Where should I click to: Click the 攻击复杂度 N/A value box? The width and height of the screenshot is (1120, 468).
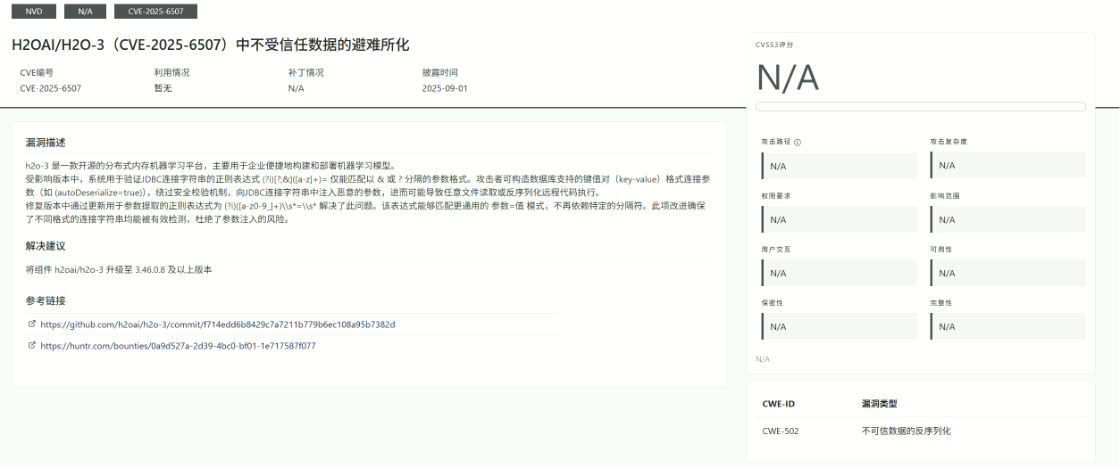point(1008,165)
